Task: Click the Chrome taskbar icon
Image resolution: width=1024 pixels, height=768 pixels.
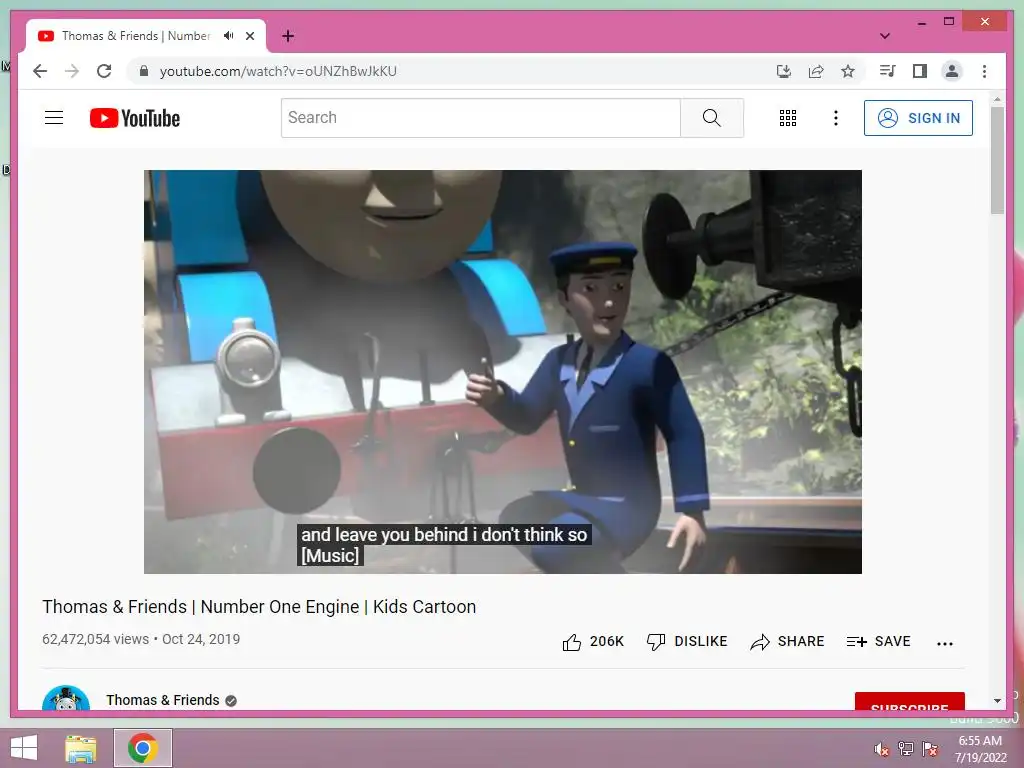Action: click(x=143, y=748)
